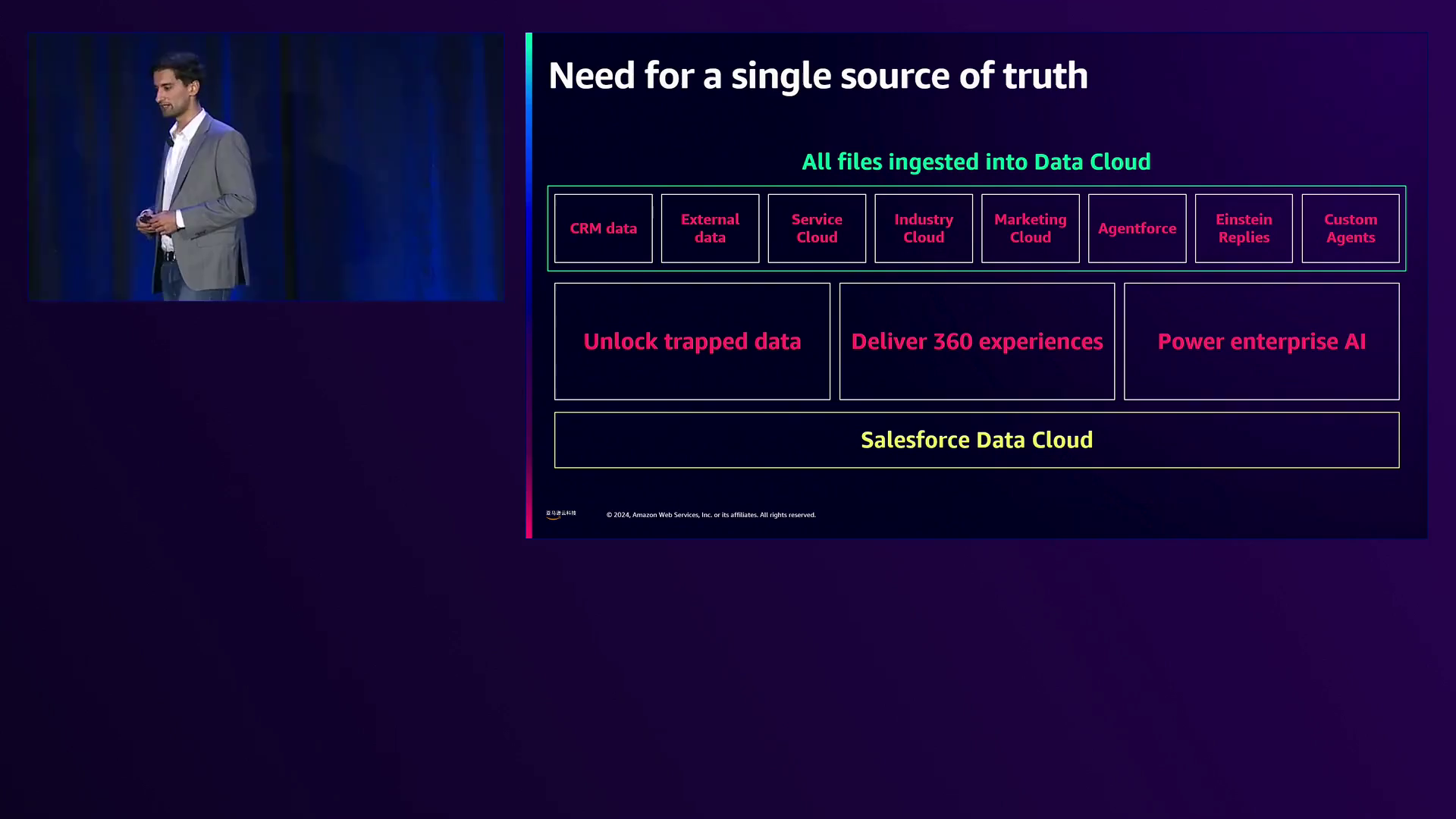Click the Service Cloud box

click(817, 228)
